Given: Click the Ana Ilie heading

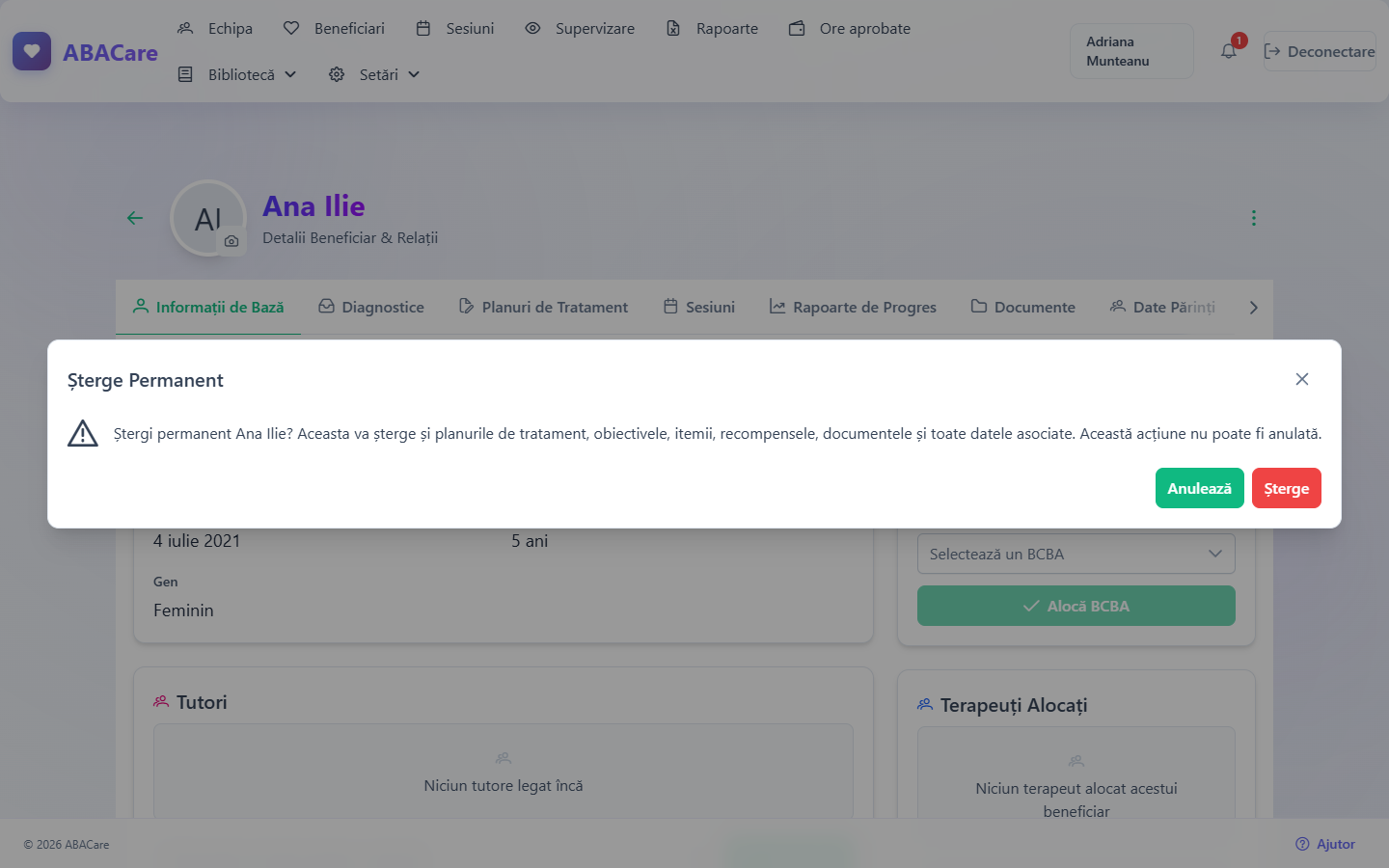Looking at the screenshot, I should pyautogui.click(x=313, y=205).
